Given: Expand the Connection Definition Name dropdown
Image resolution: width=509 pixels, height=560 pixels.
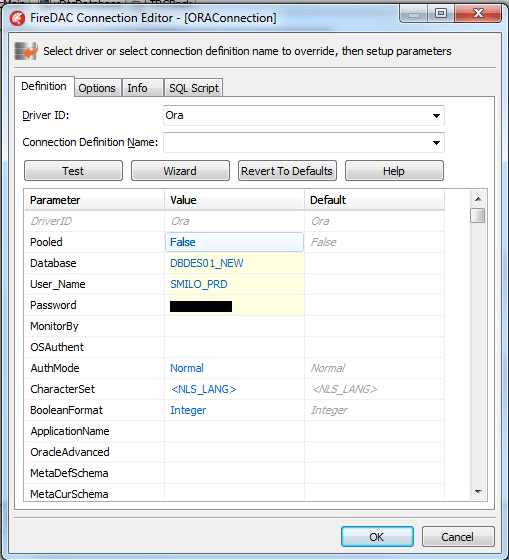Looking at the screenshot, I should (x=436, y=142).
